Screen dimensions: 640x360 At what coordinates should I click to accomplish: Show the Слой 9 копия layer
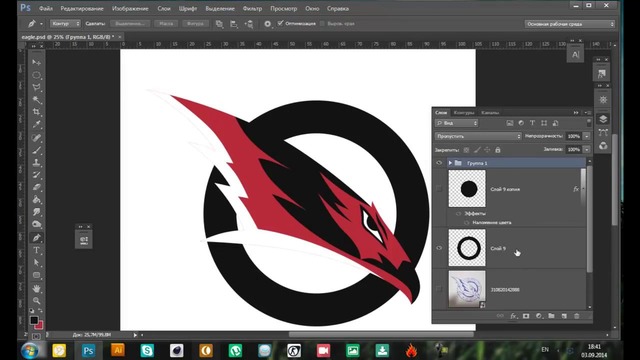pyautogui.click(x=439, y=189)
